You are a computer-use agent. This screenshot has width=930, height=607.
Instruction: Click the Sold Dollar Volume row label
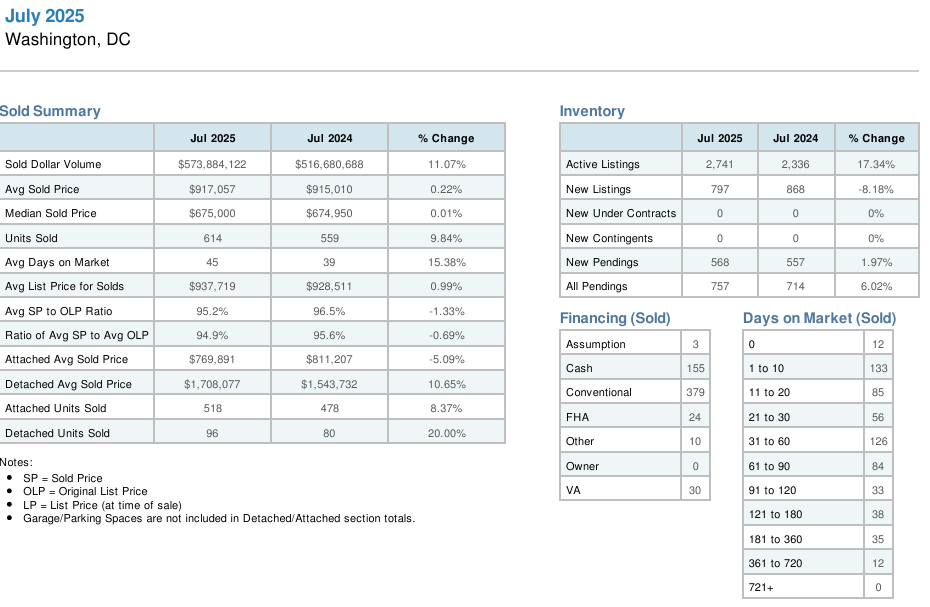point(53,164)
